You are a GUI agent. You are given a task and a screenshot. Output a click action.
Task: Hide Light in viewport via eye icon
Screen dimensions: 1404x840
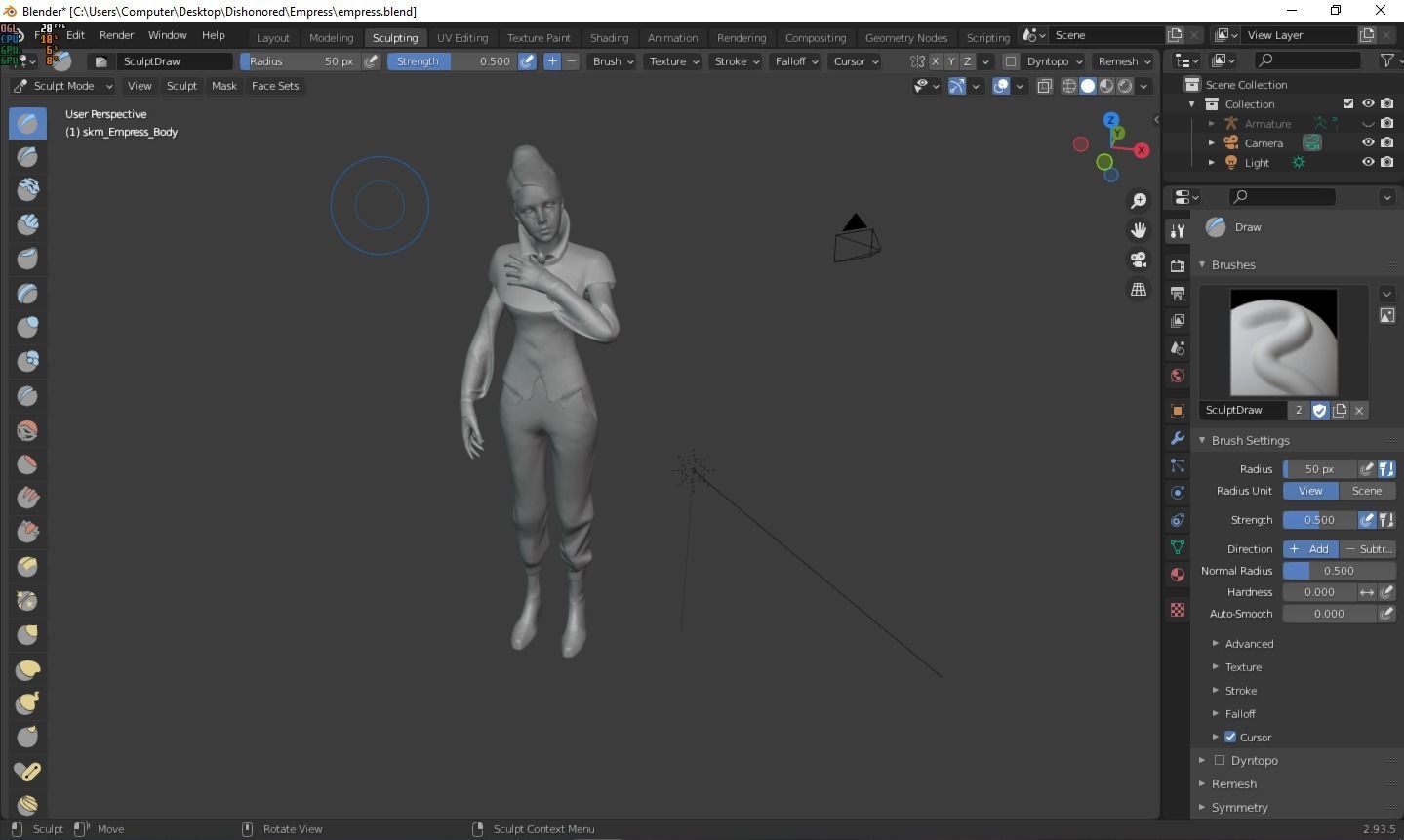click(1368, 162)
